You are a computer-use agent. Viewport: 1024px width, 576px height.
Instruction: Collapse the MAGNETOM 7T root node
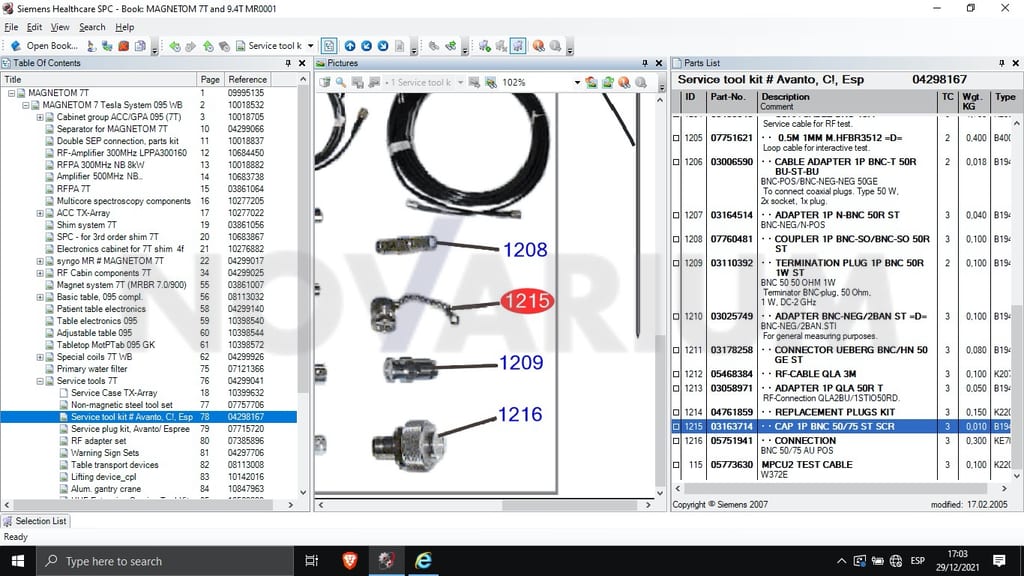coord(11,93)
